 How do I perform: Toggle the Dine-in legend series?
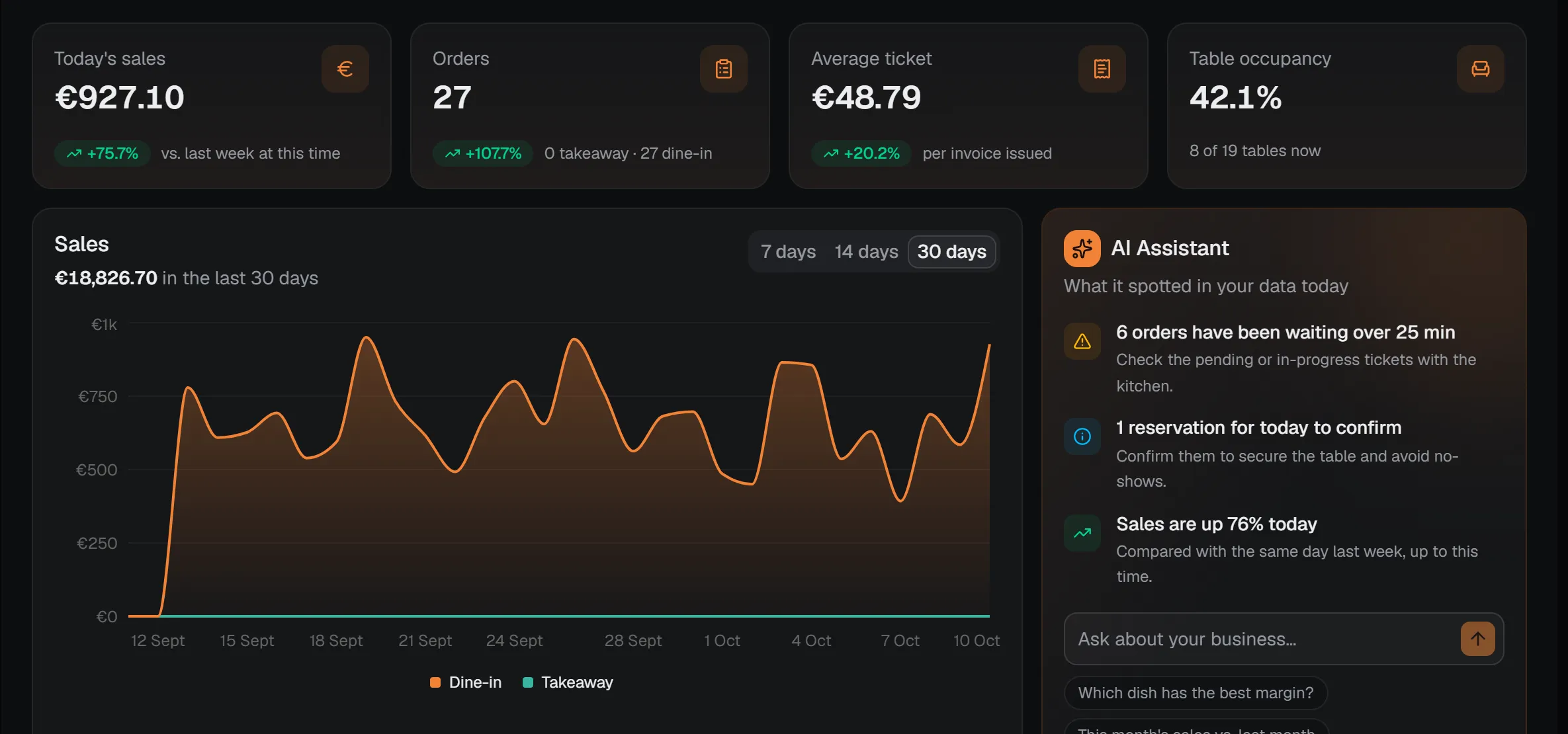point(466,682)
